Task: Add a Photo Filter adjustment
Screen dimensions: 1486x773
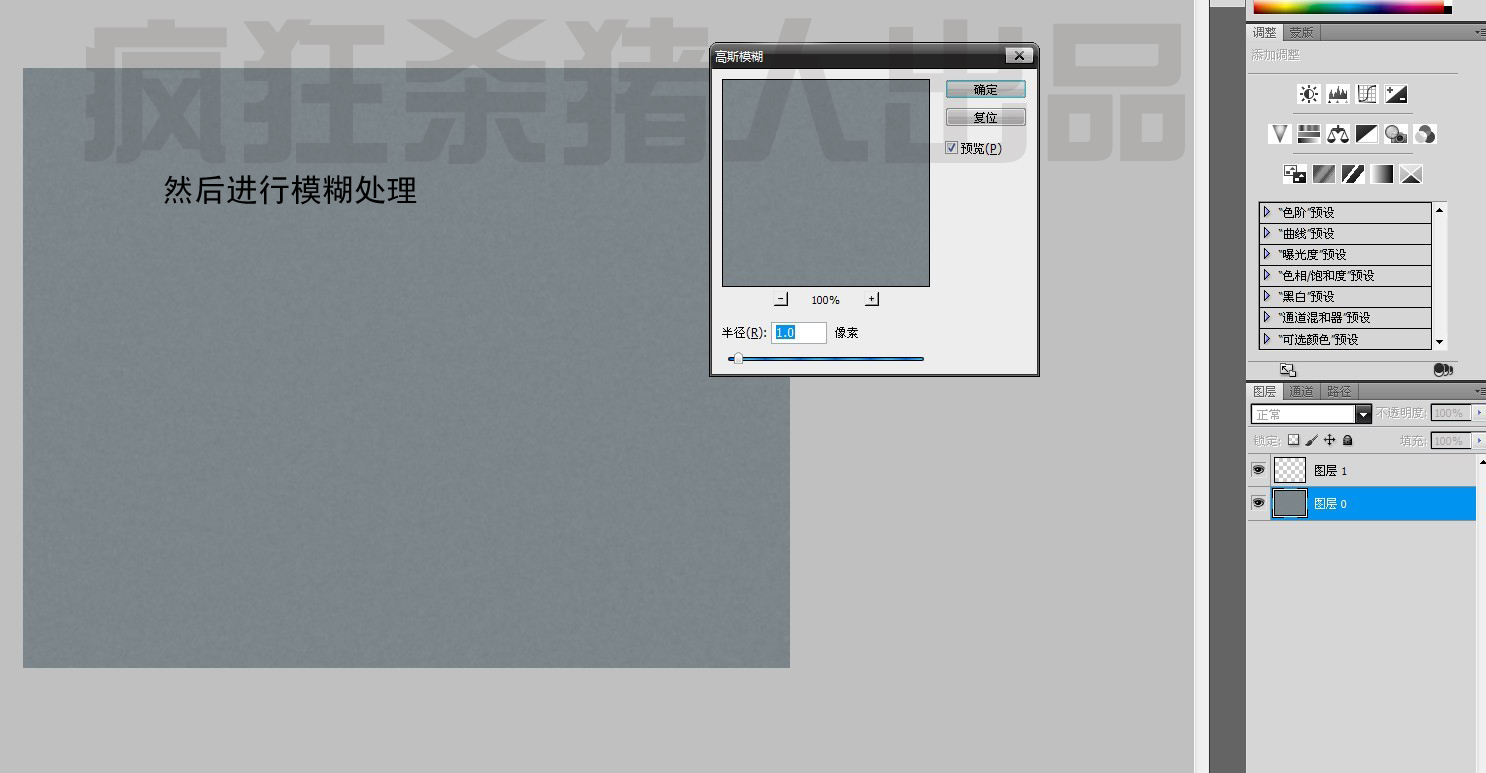Action: (x=1396, y=134)
